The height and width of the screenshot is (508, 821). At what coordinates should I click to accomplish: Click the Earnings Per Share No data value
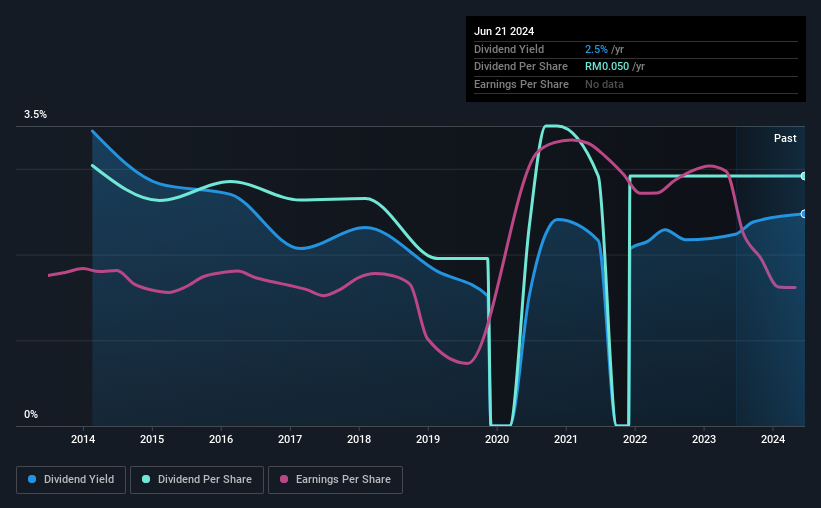tap(604, 84)
